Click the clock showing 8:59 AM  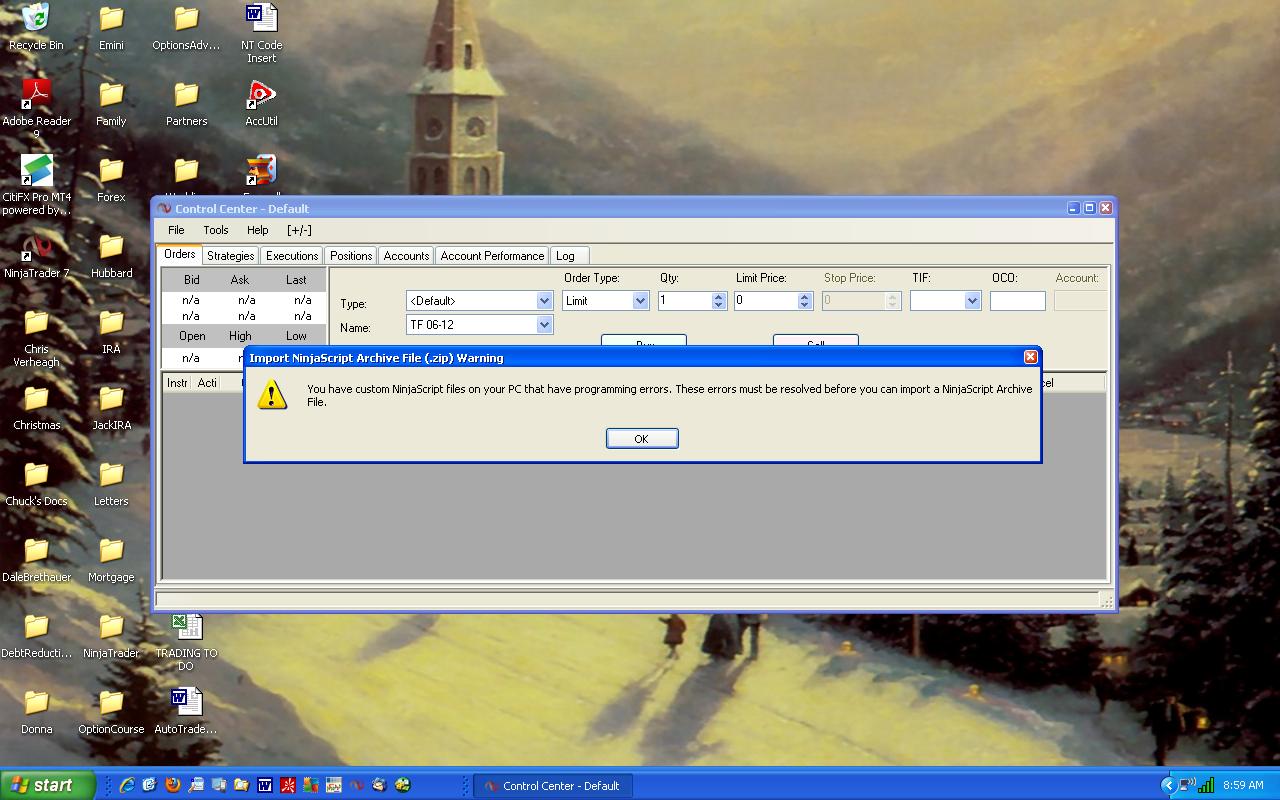(x=1243, y=786)
